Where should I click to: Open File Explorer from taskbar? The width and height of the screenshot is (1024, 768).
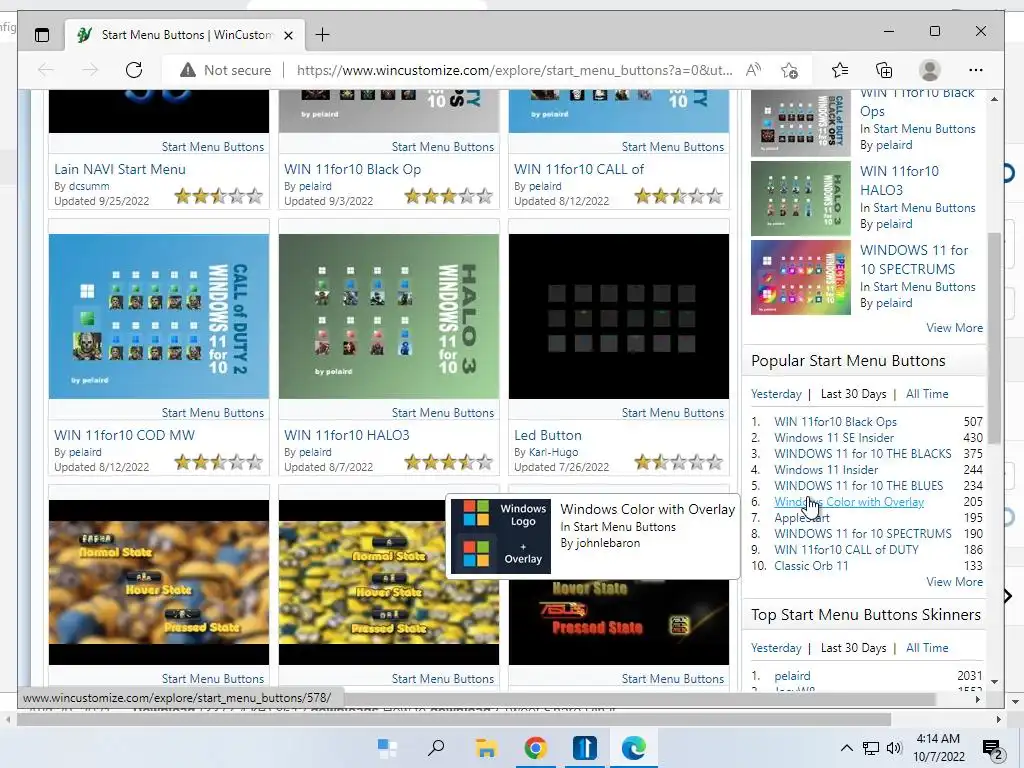[x=486, y=748]
